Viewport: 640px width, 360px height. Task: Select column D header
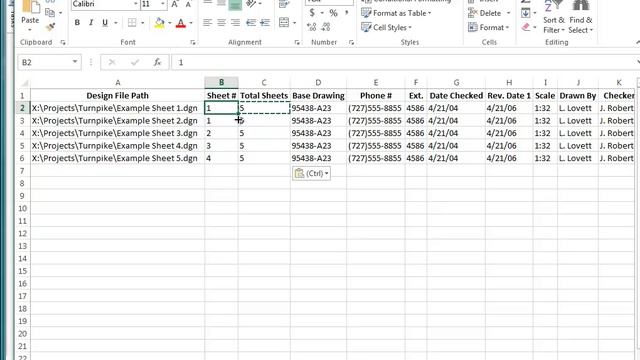coord(318,82)
